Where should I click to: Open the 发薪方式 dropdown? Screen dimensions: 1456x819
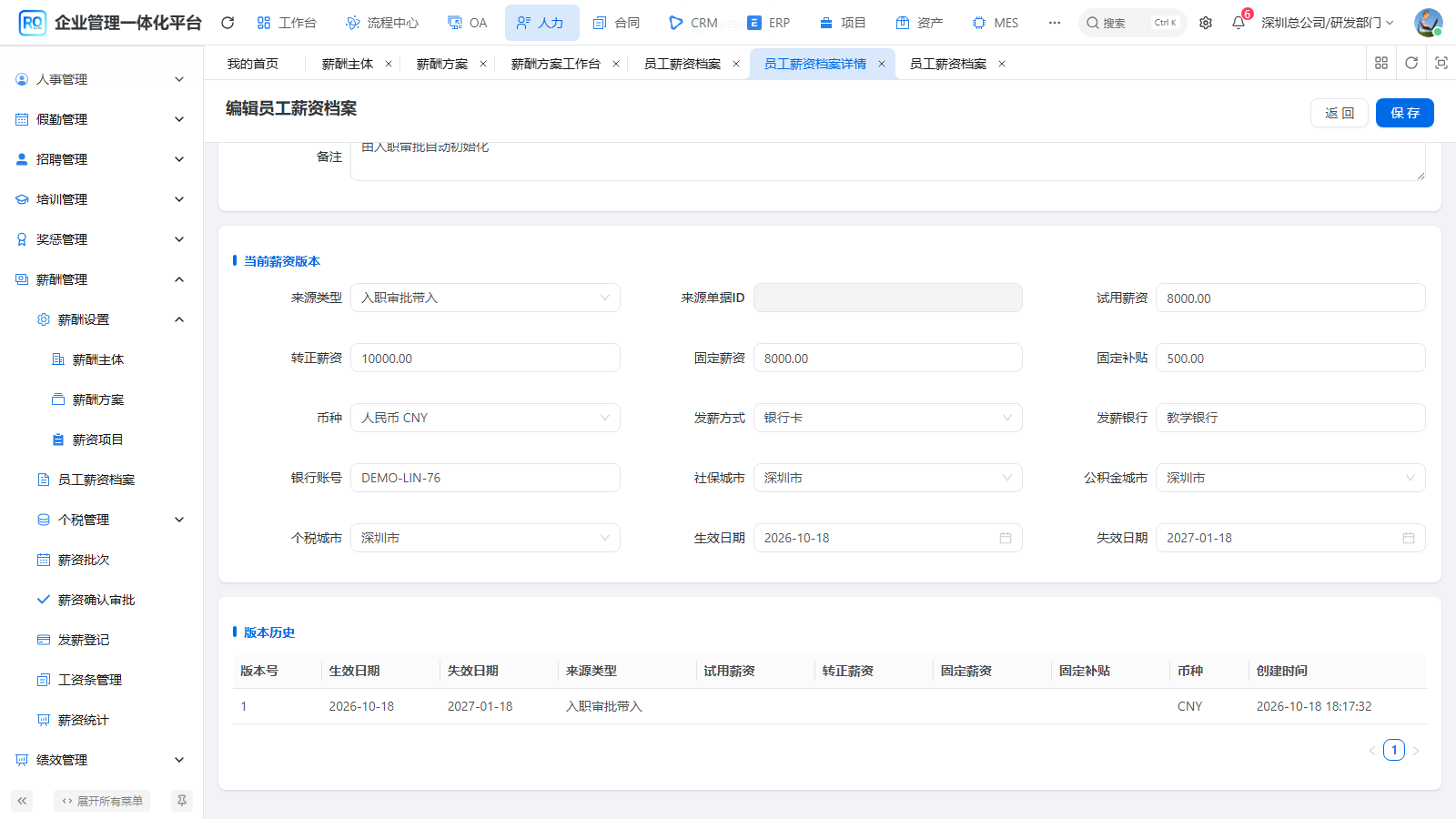pyautogui.click(x=888, y=418)
